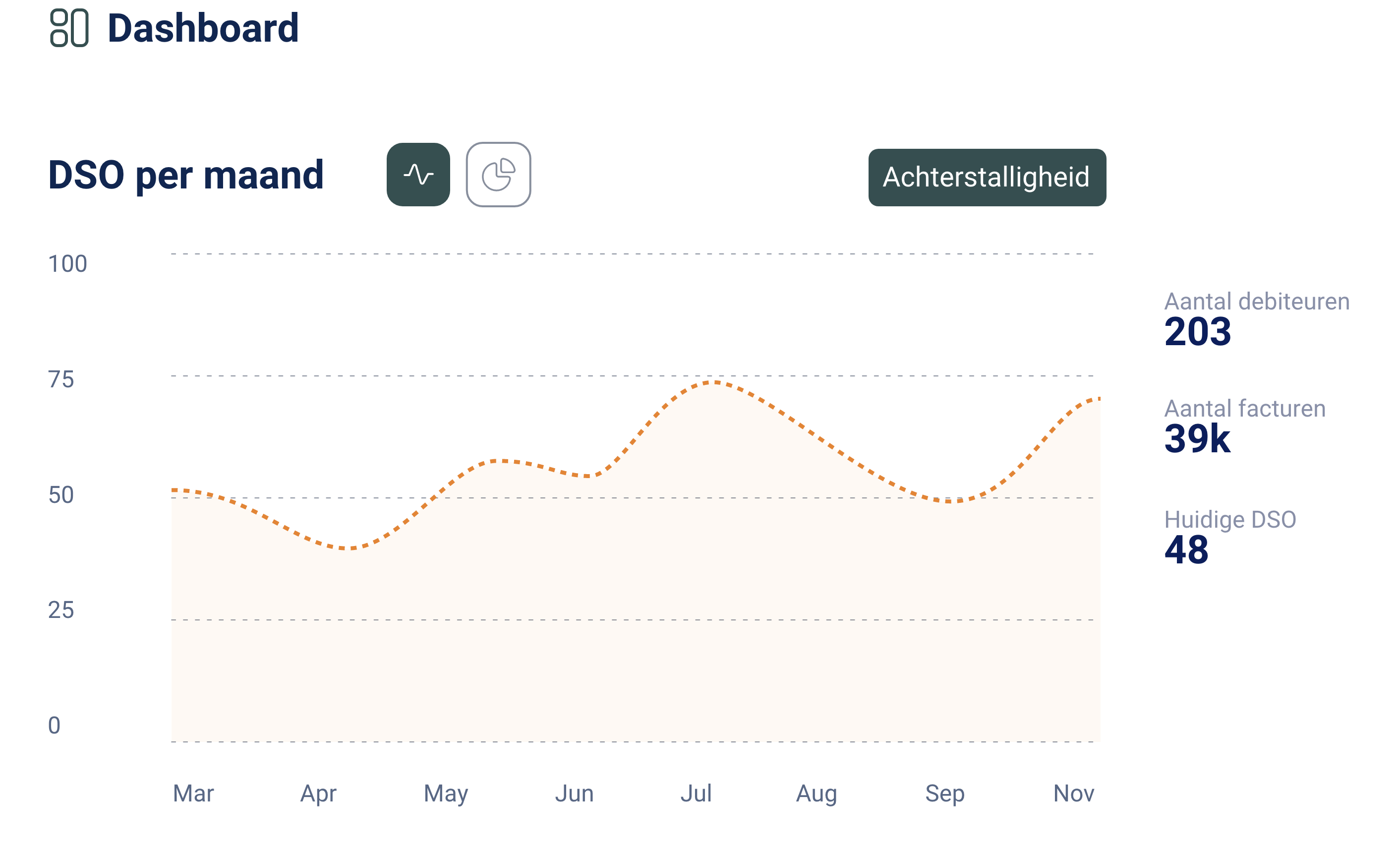Click the Achterstalligheid button
Image resolution: width=1400 pixels, height=855 pixels.
987,178
